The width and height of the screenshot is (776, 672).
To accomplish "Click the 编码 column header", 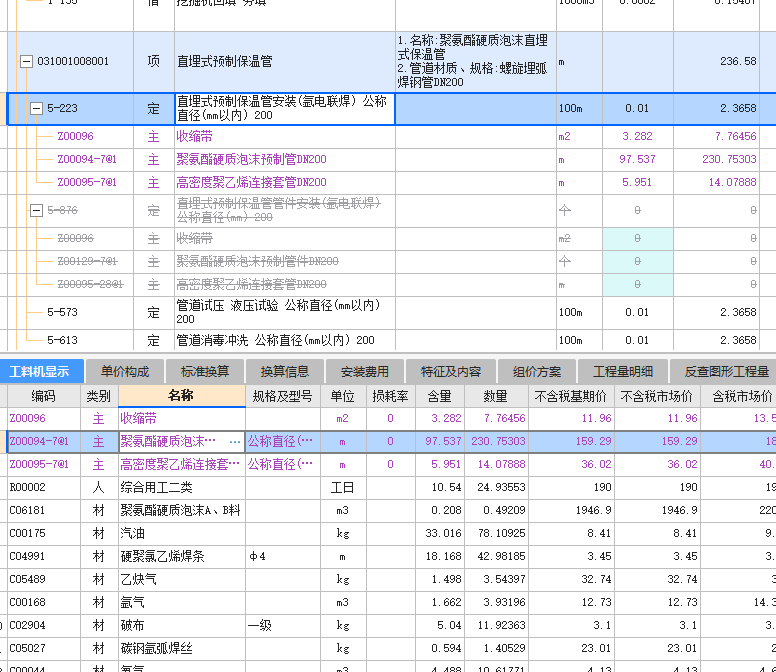I will [x=44, y=396].
